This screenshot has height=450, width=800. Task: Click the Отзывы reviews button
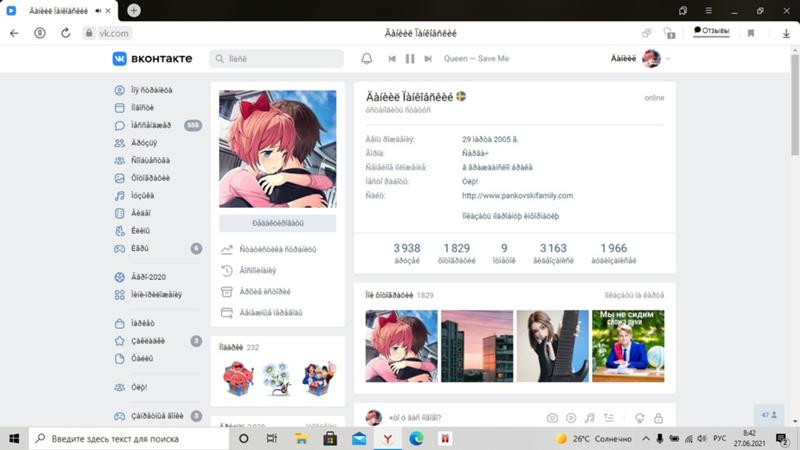(711, 31)
